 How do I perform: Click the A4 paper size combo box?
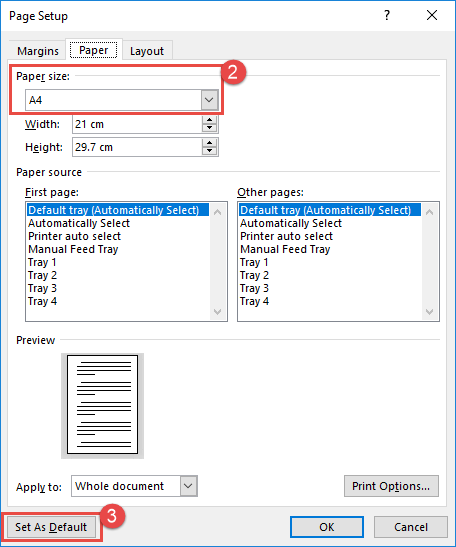tap(122, 100)
